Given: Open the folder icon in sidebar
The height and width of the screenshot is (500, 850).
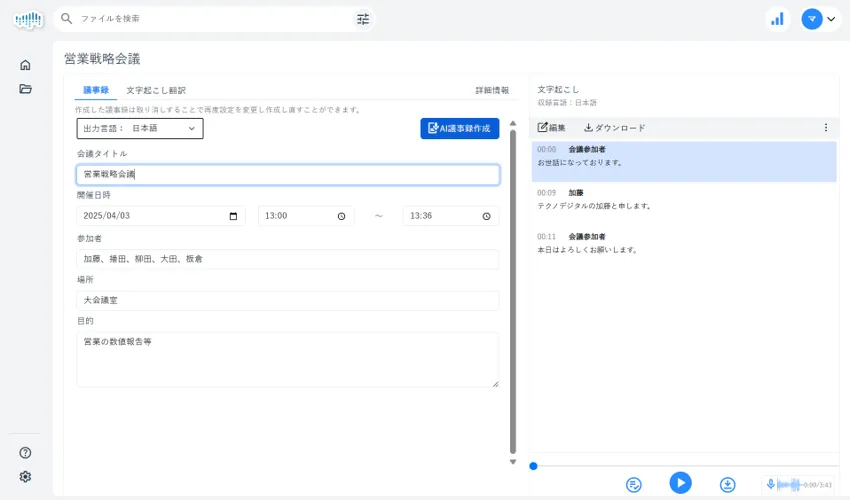Looking at the screenshot, I should coord(25,89).
